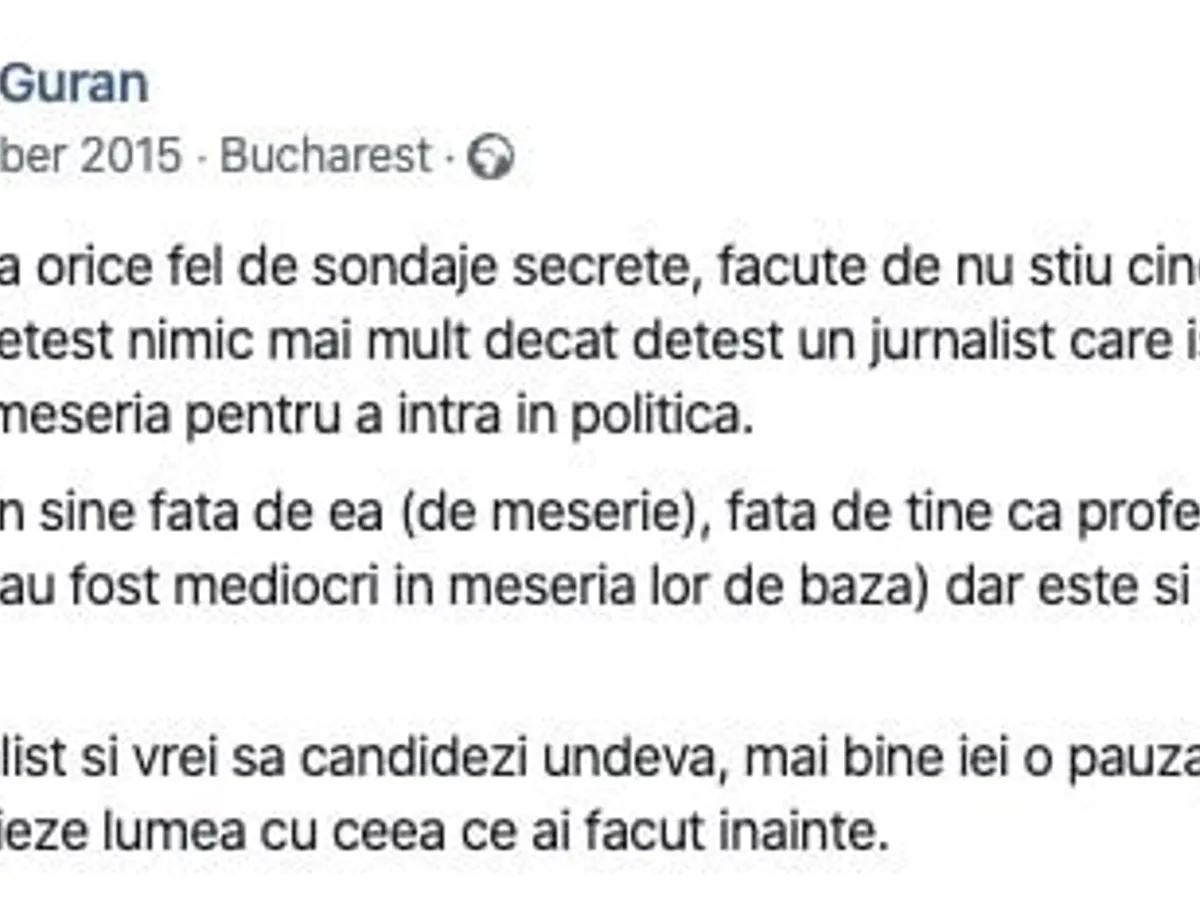Image resolution: width=1200 pixels, height=900 pixels.
Task: Click the public globe privacy icon
Action: (x=491, y=157)
